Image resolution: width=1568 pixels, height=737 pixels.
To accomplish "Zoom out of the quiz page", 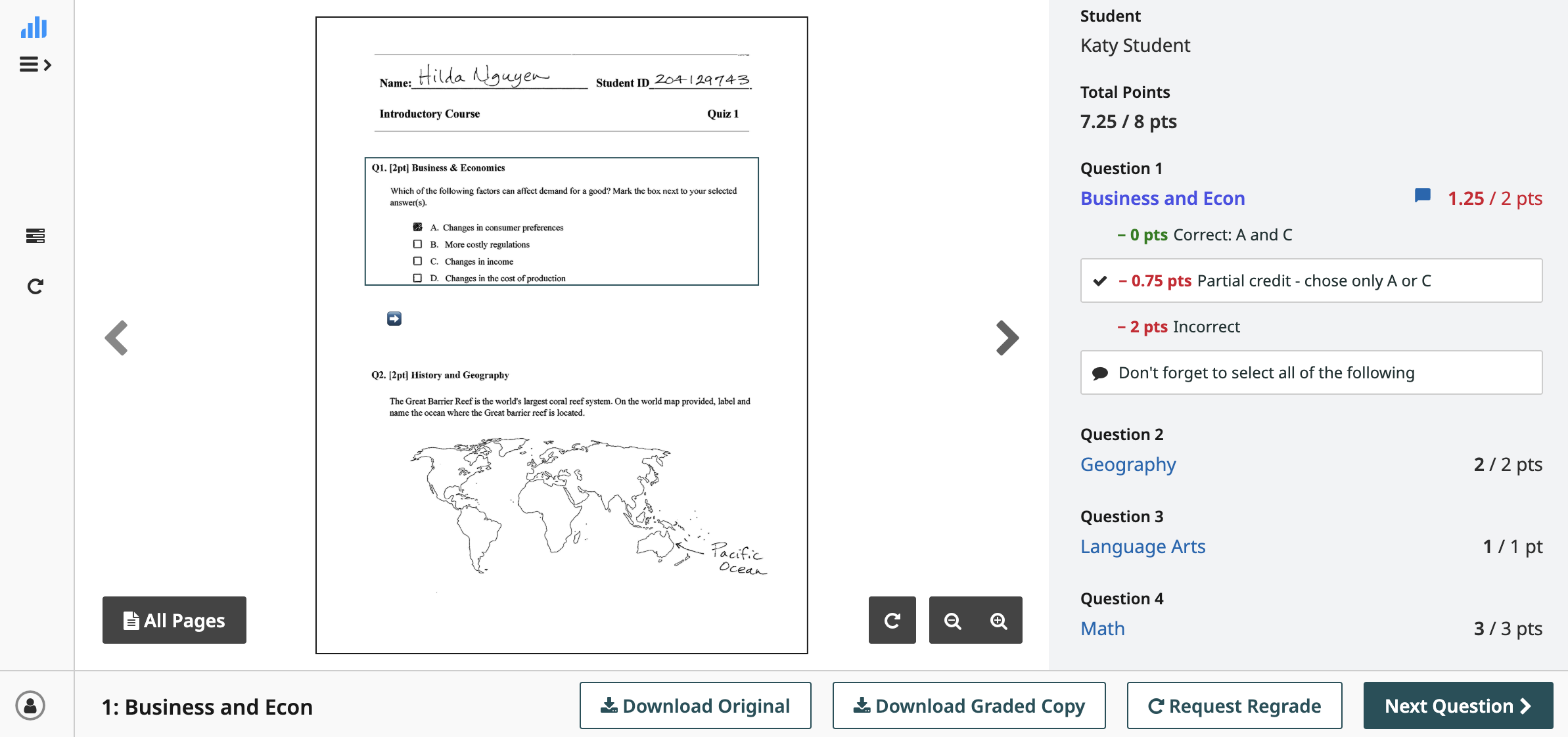I will point(953,620).
